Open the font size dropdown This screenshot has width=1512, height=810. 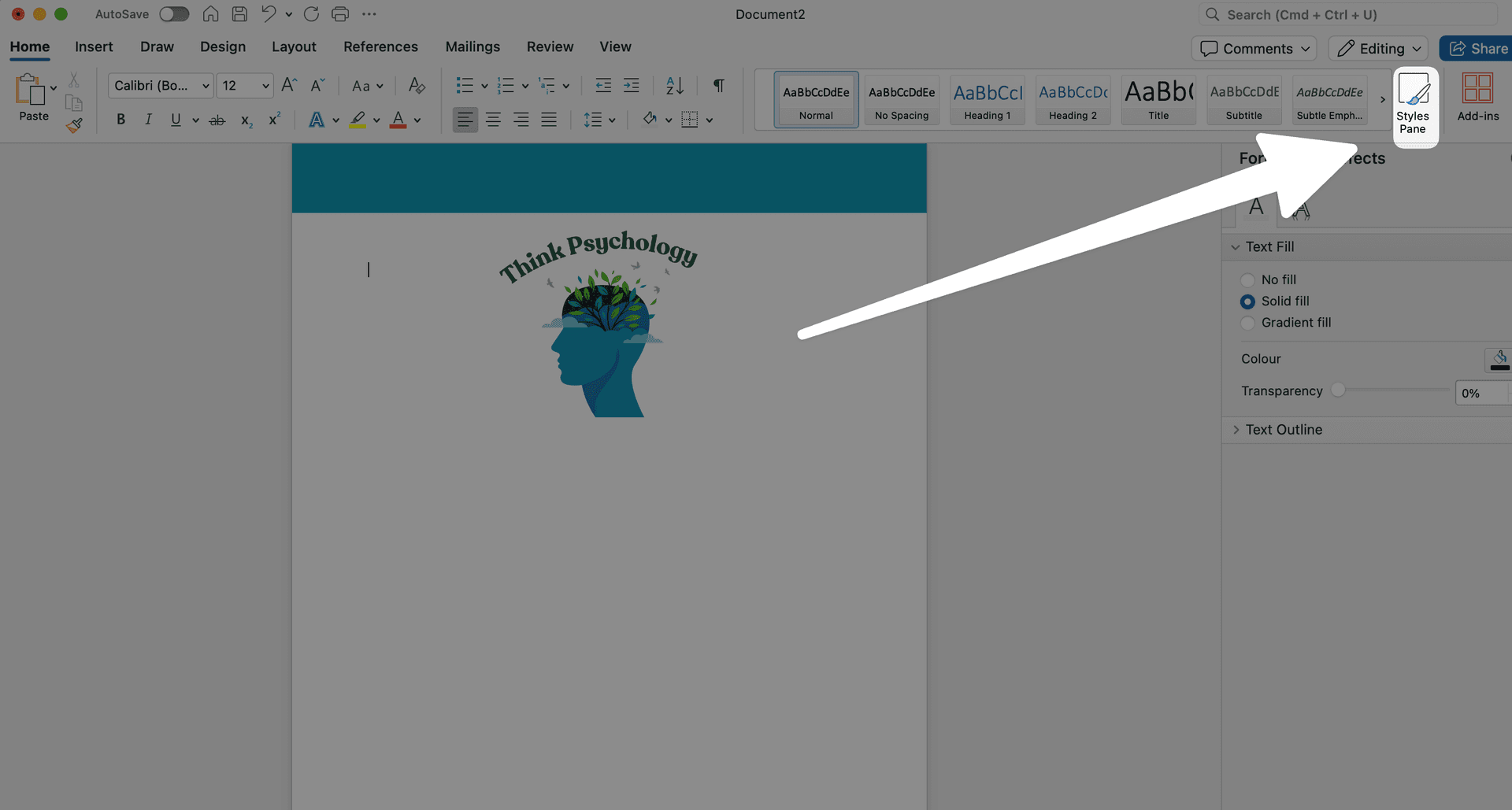tap(265, 86)
